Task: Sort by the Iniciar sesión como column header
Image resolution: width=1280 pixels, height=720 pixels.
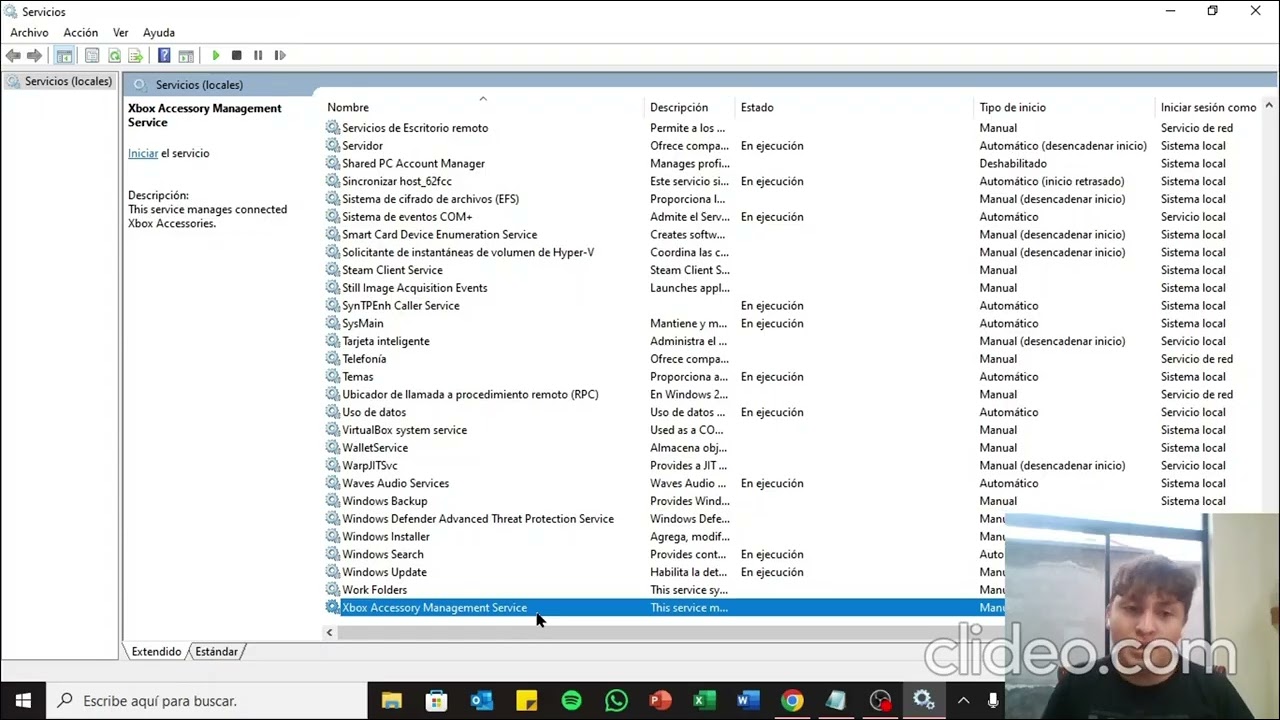Action: [x=1209, y=108]
